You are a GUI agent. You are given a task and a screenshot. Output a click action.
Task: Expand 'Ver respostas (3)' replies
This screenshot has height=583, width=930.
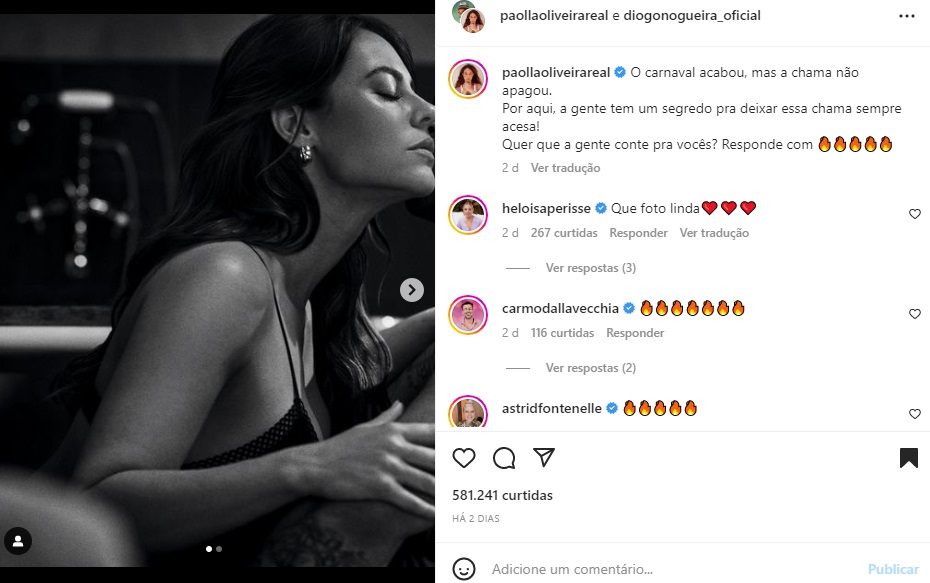tap(590, 268)
